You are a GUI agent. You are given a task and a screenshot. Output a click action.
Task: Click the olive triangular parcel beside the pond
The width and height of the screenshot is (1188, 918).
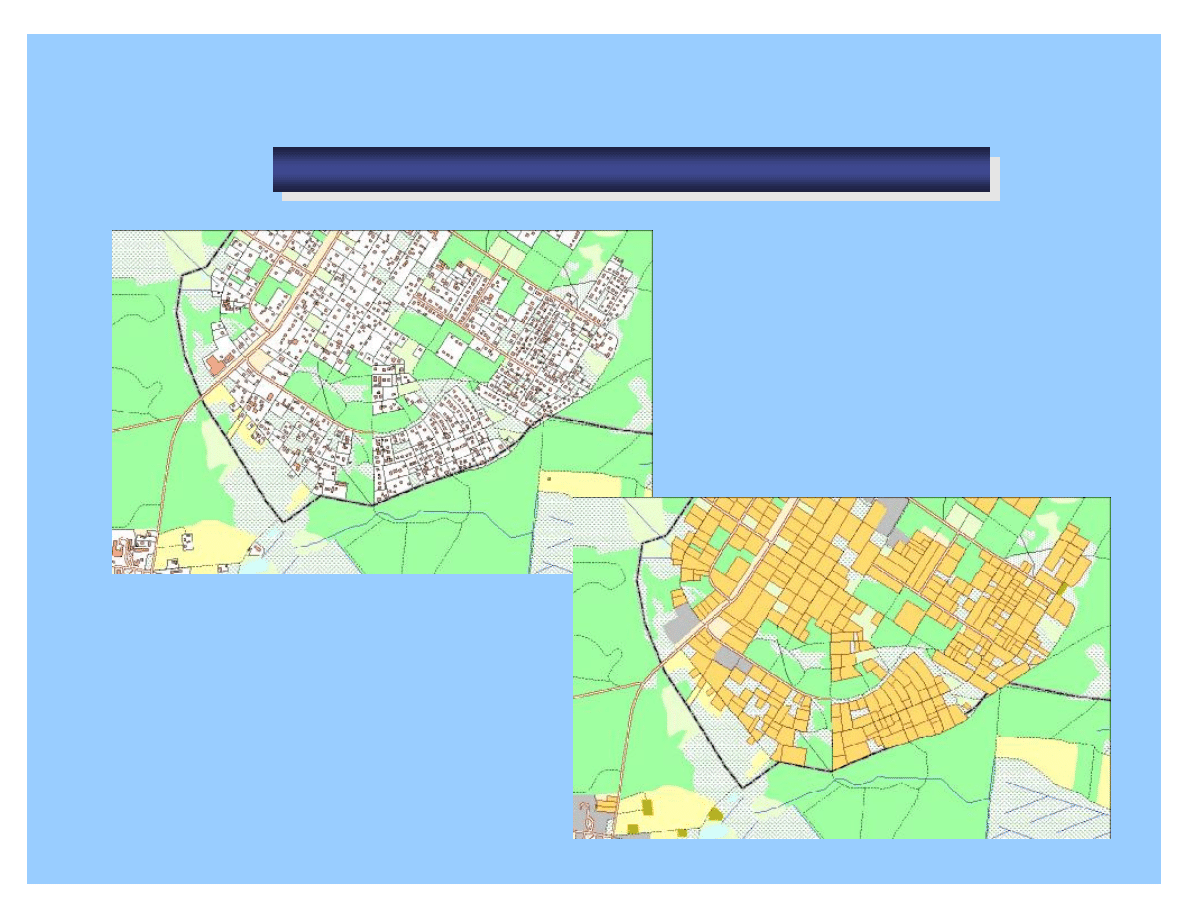715,814
